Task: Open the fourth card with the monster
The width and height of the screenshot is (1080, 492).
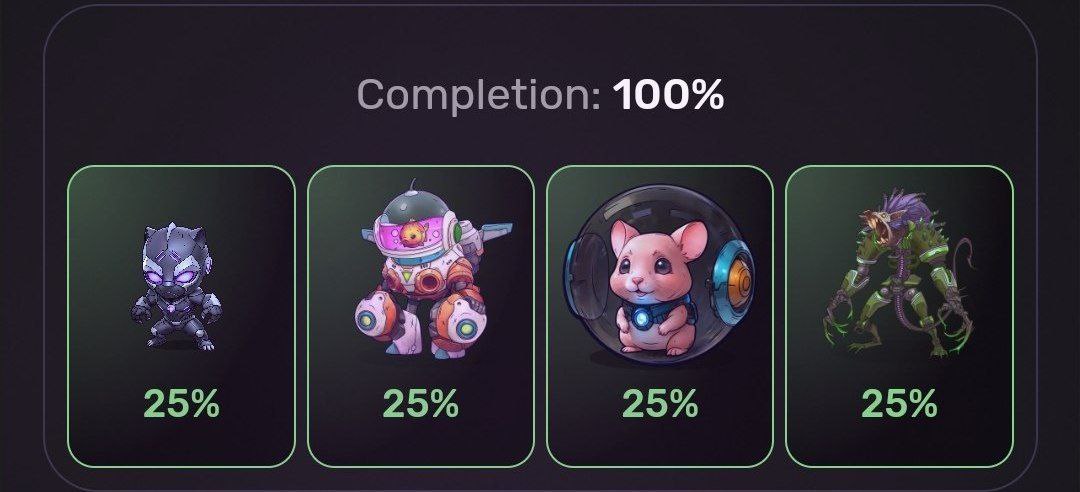Action: coord(899,316)
